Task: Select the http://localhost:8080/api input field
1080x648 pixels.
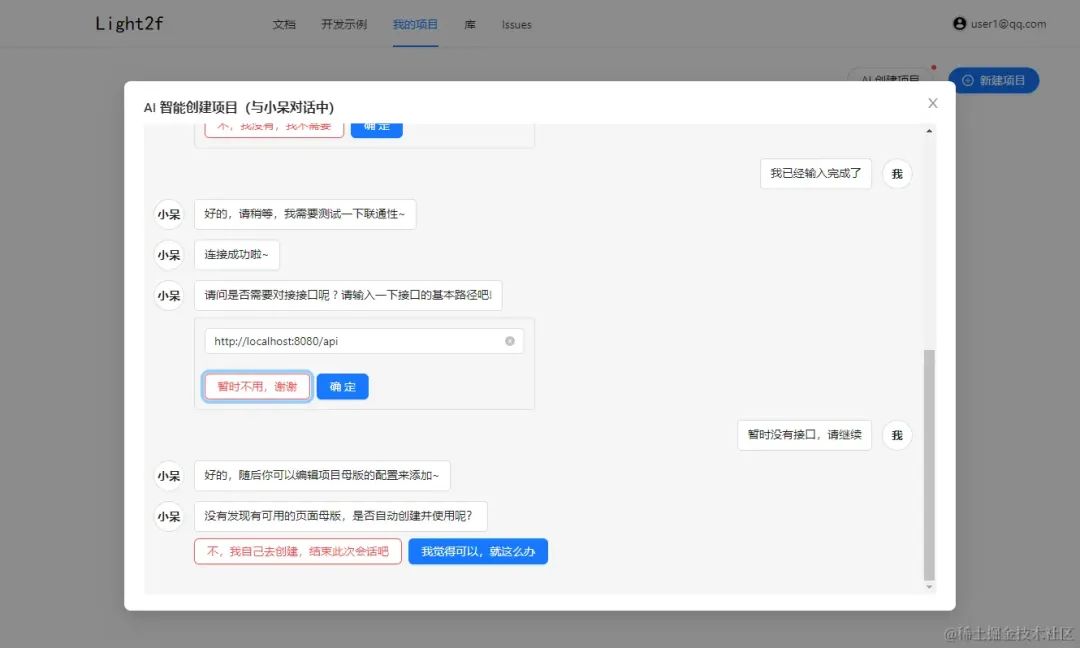Action: tap(350, 340)
